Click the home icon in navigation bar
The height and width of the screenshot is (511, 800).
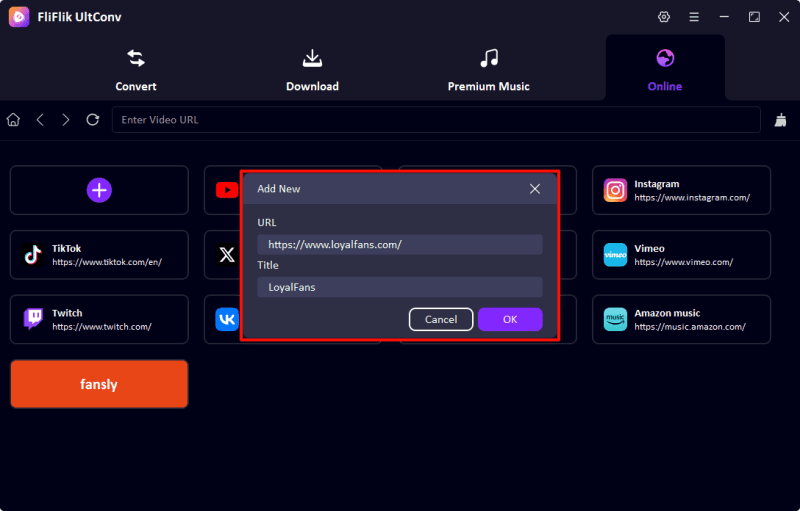(x=13, y=120)
